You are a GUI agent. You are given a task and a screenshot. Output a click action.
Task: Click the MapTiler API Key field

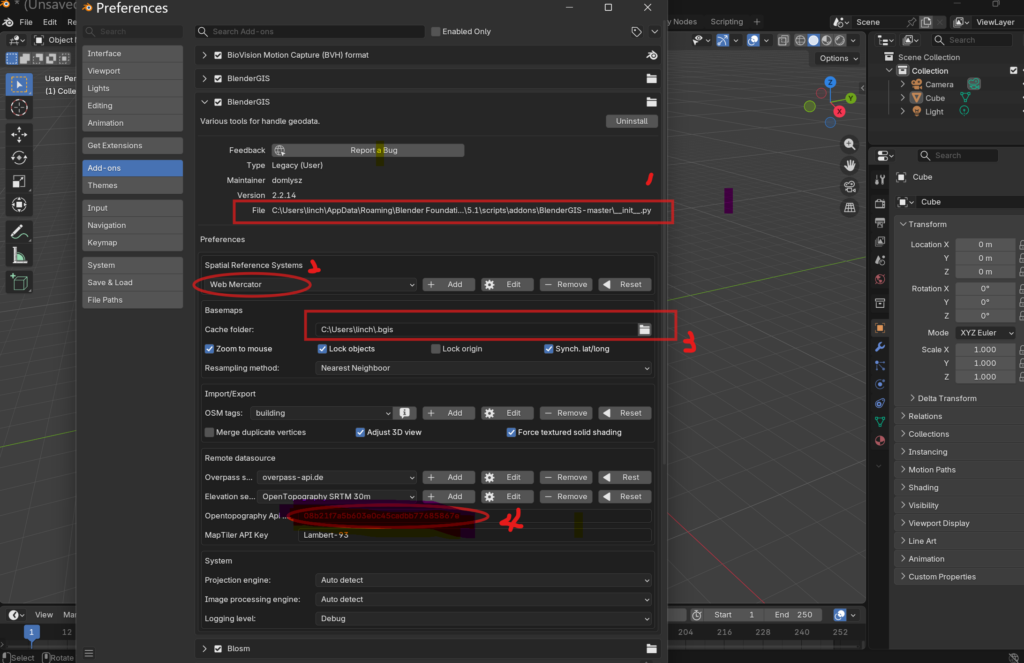click(474, 535)
